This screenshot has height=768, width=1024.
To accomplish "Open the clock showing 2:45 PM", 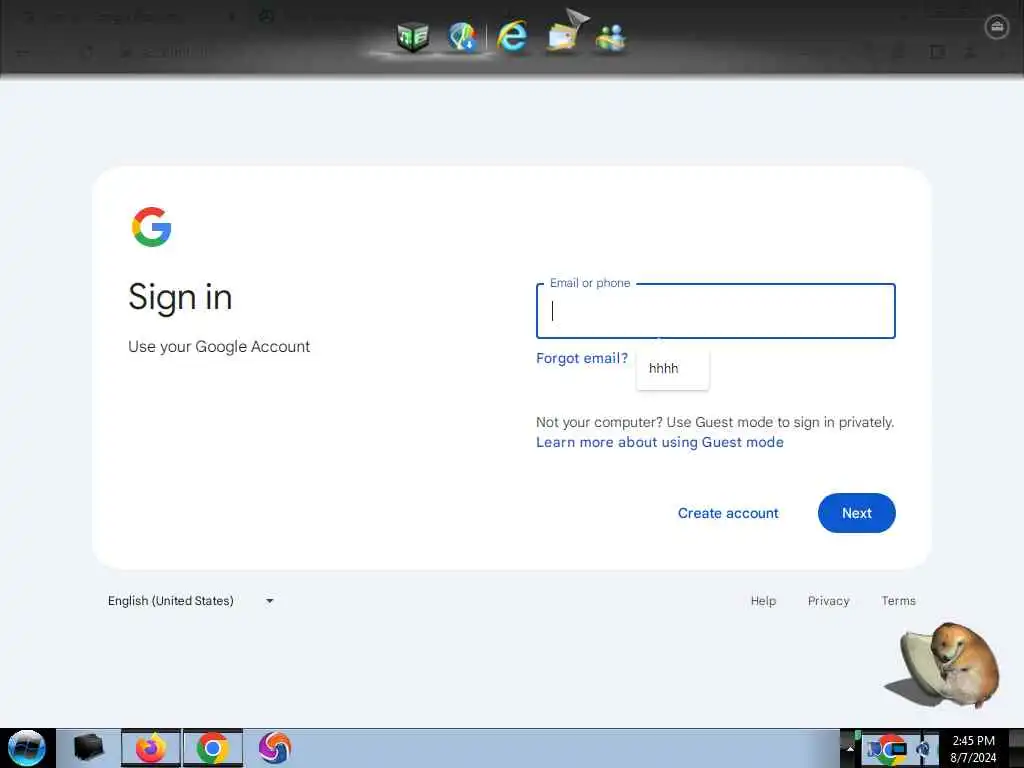I will click(x=973, y=748).
